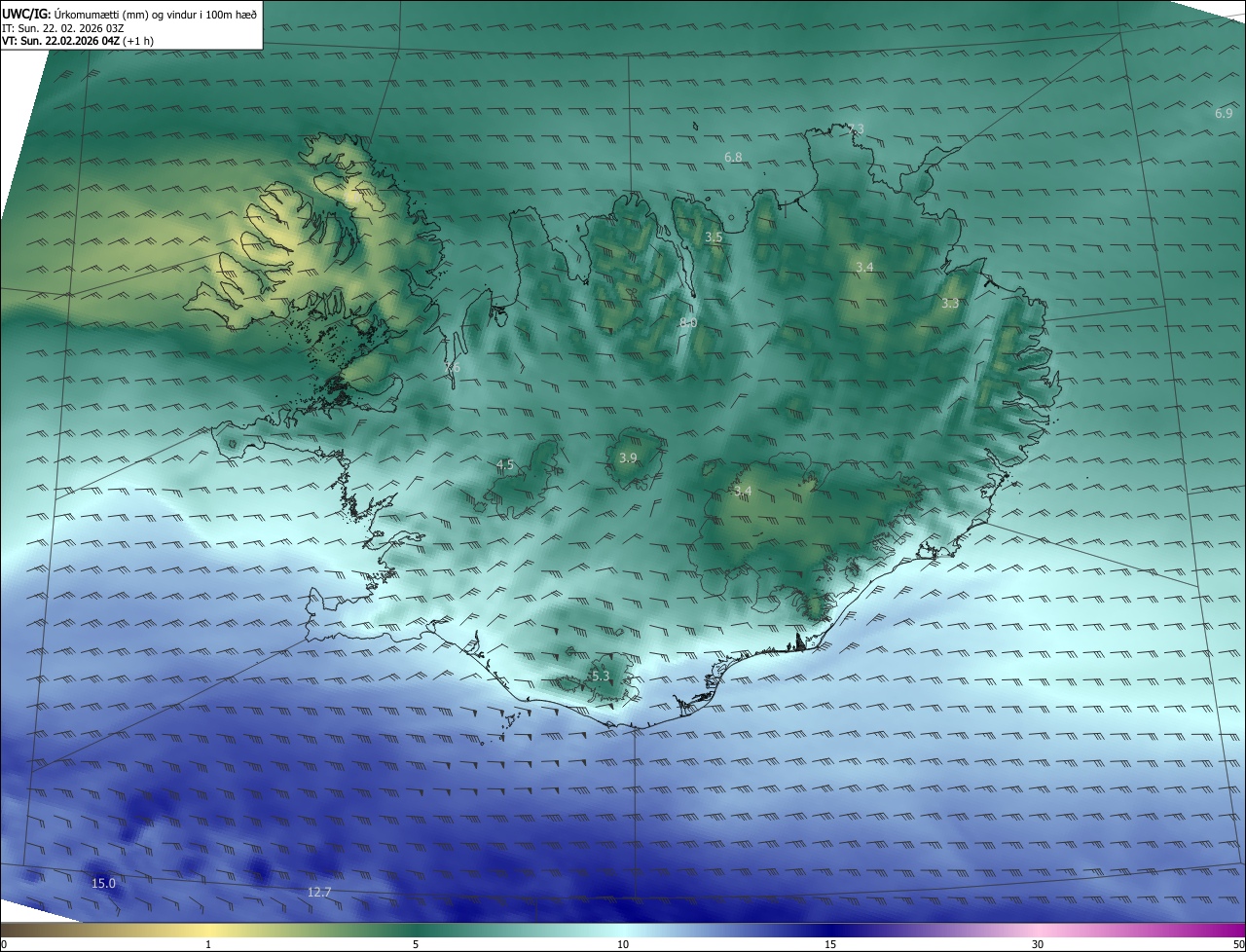1246x952 pixels.
Task: Click the 3.3 value label on the map
Action: coord(950,304)
